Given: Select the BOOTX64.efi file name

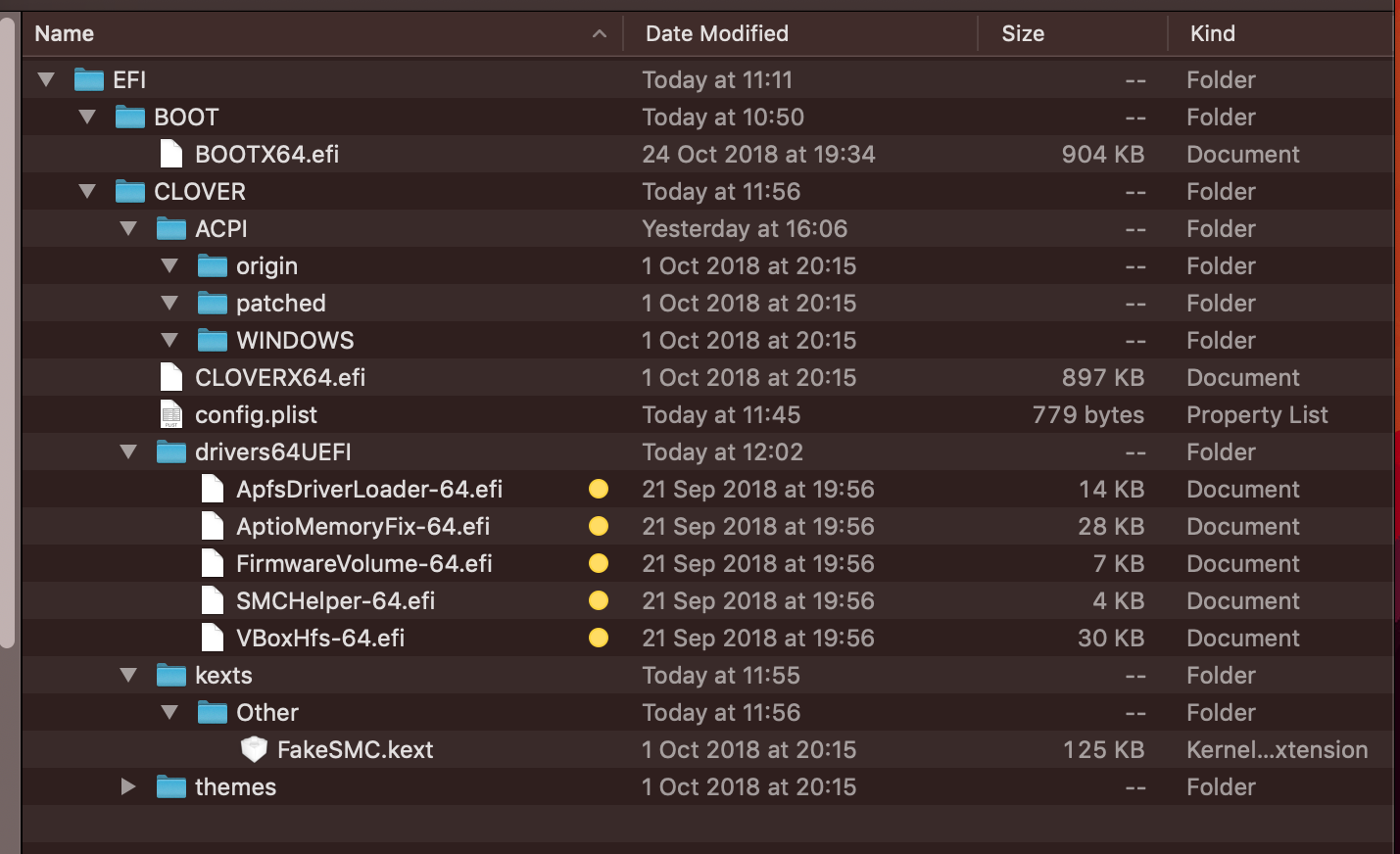Looking at the screenshot, I should tap(267, 154).
